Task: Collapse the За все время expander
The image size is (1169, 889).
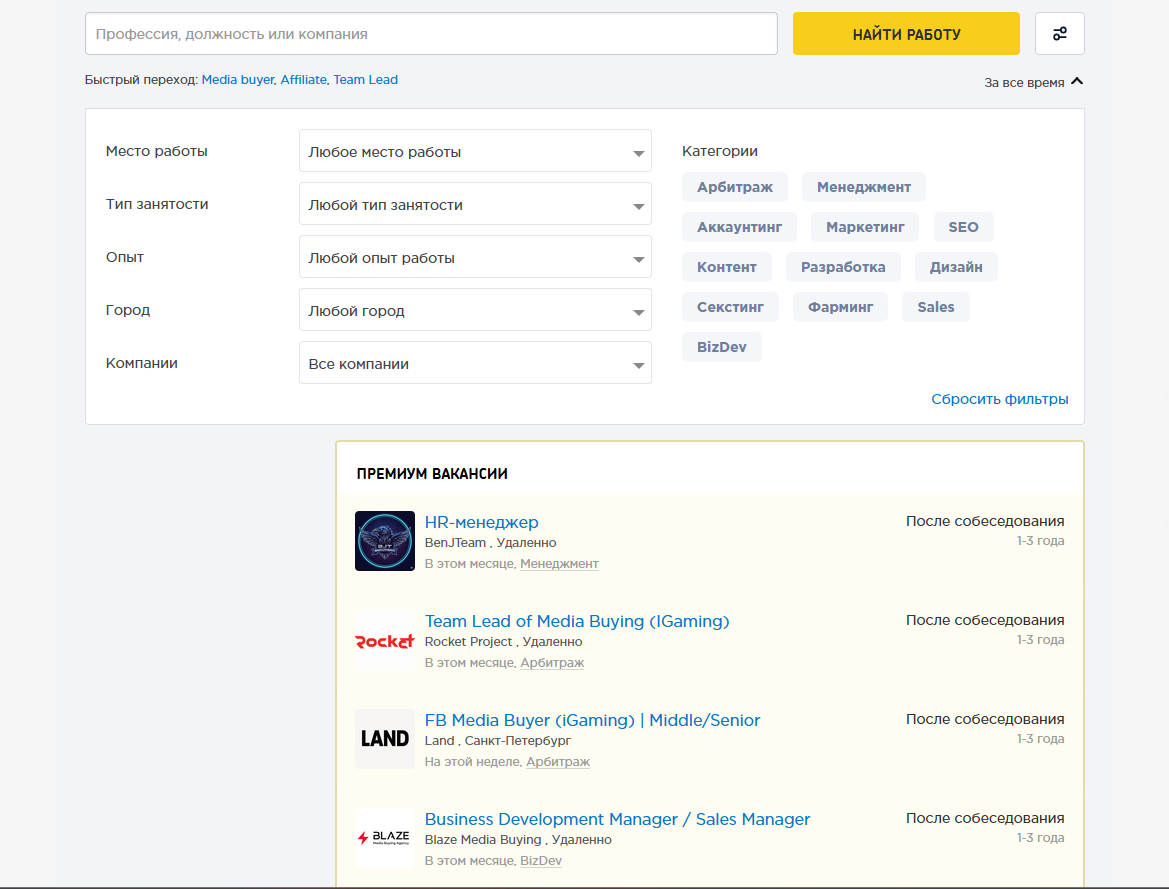Action: pyautogui.click(x=1033, y=82)
